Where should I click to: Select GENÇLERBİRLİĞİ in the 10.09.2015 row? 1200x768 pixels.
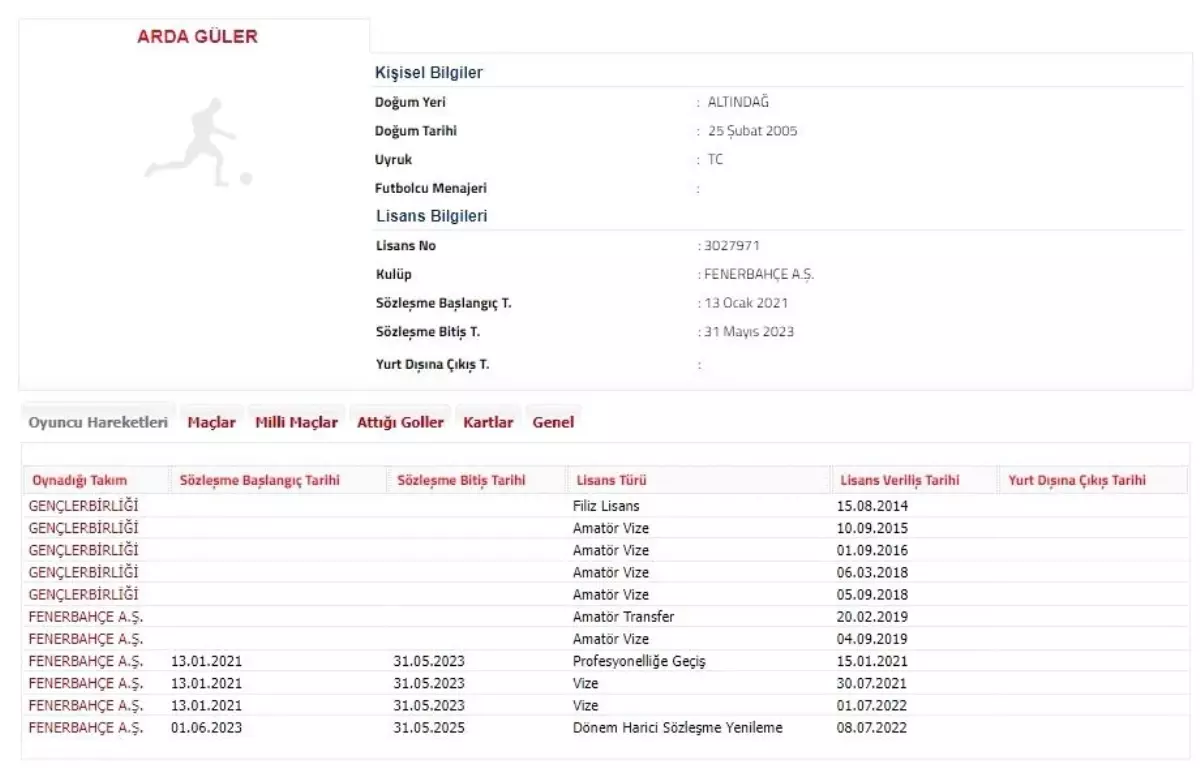pos(84,528)
